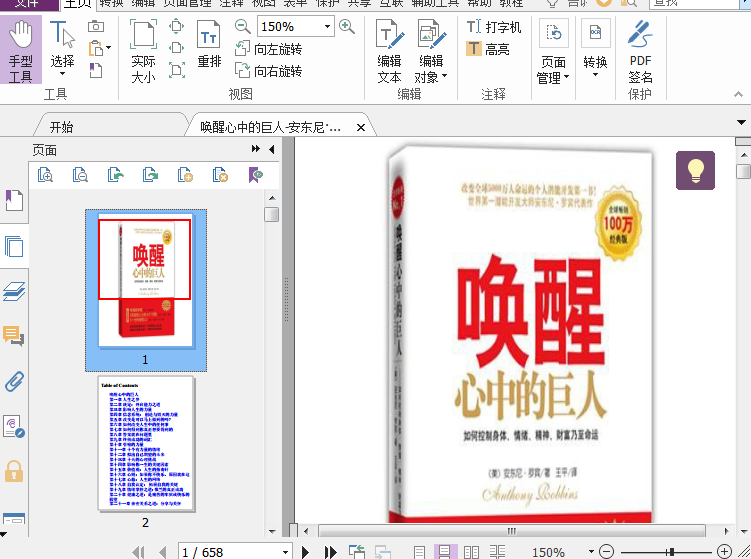Rotate page right (向右旋转)
The width and height of the screenshot is (751, 559).
pyautogui.click(x=269, y=71)
